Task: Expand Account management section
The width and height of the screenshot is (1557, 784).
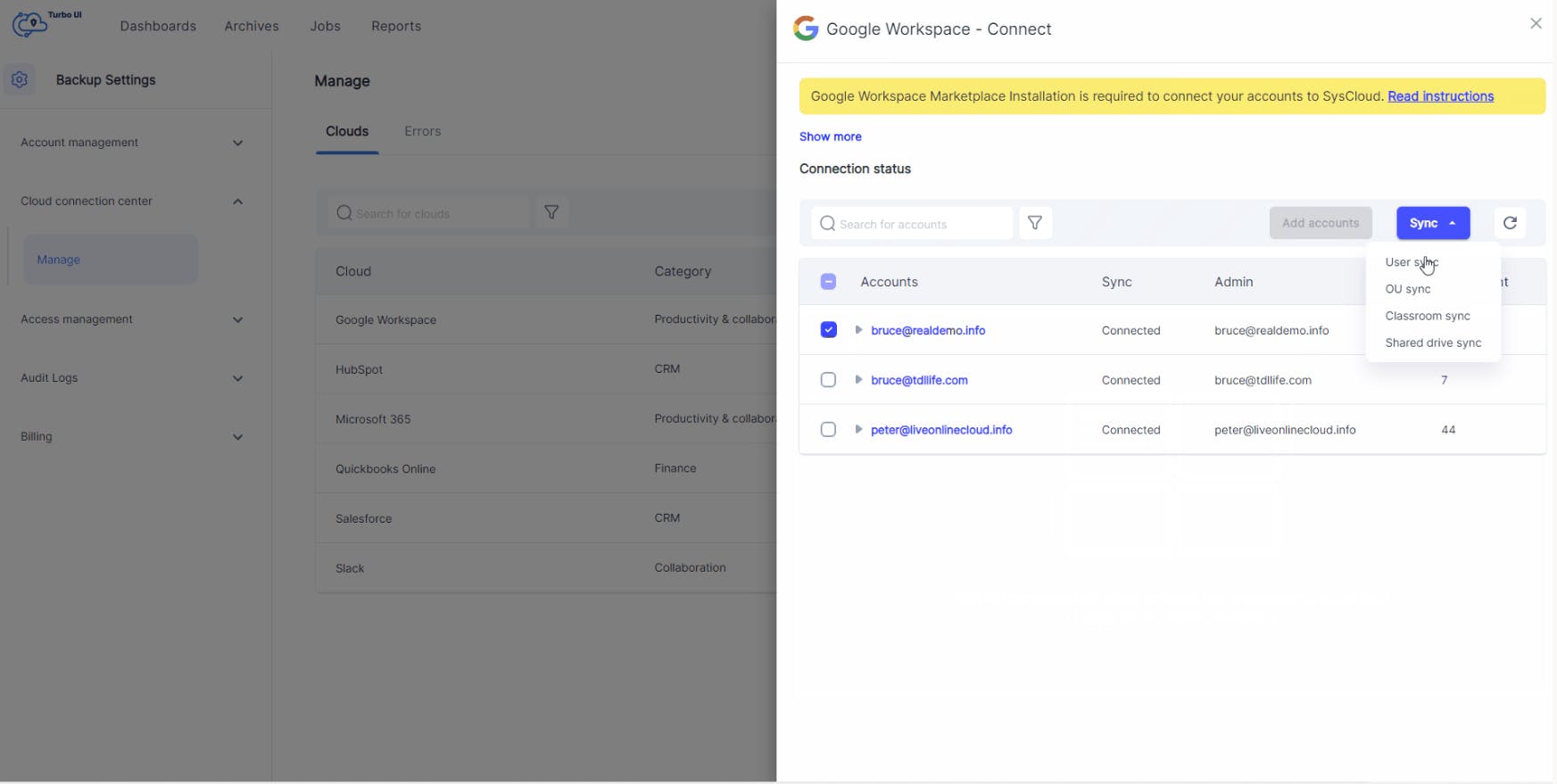Action: coord(237,143)
